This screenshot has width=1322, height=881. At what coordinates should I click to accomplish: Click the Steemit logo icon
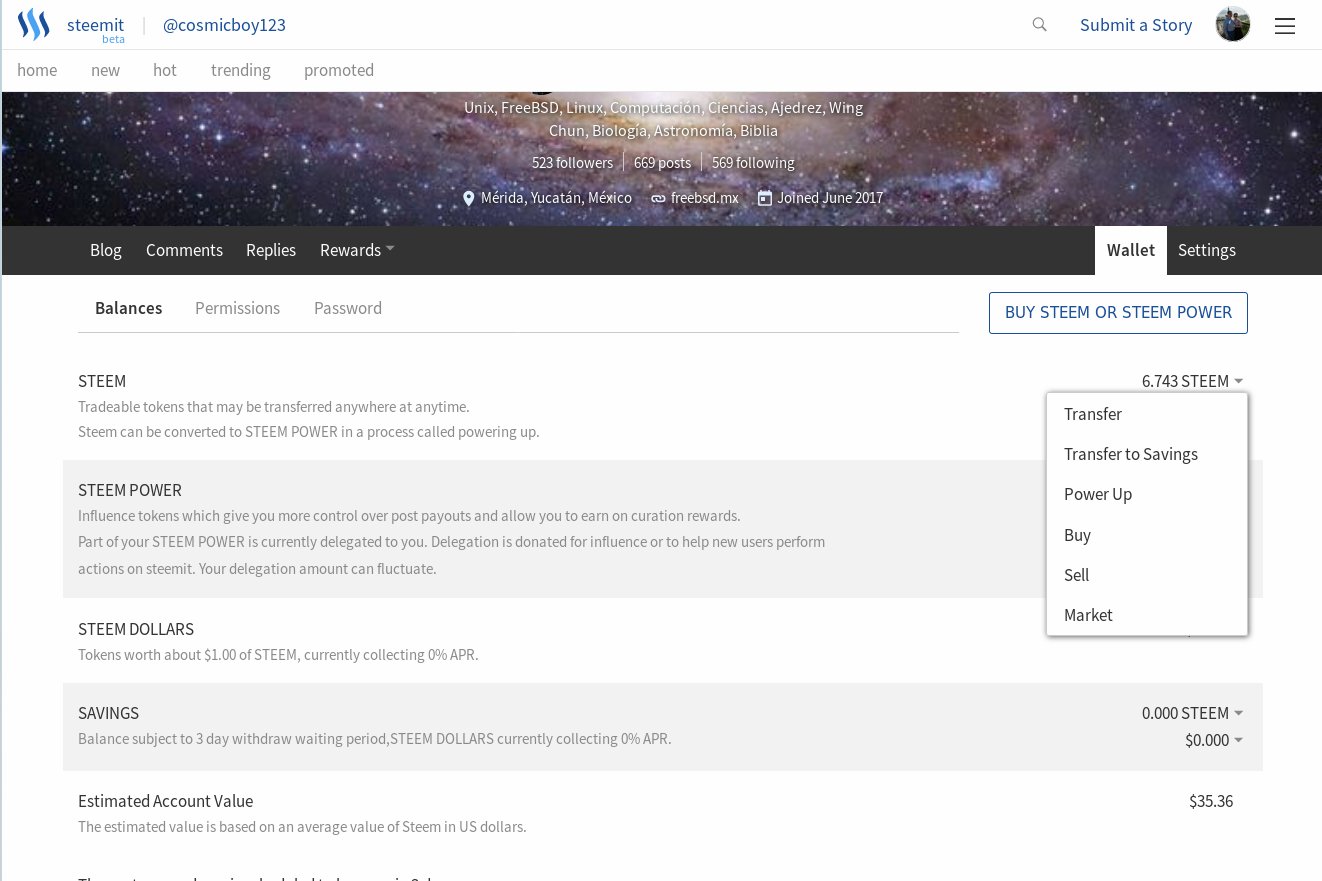pos(33,25)
